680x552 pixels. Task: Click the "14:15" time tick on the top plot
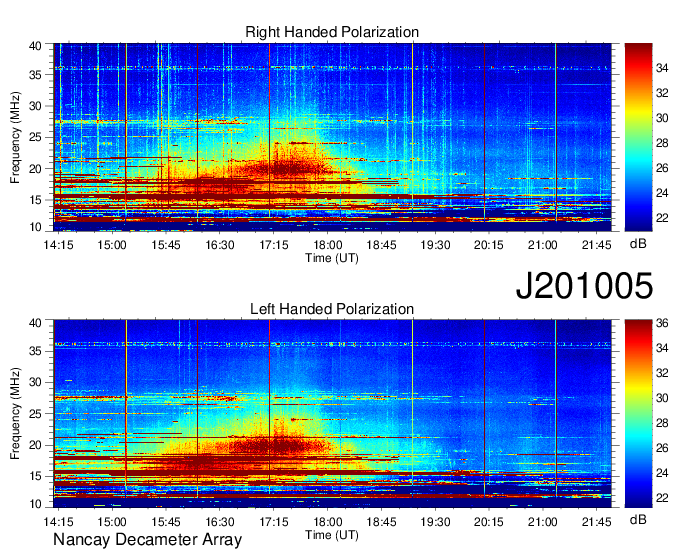click(59, 245)
